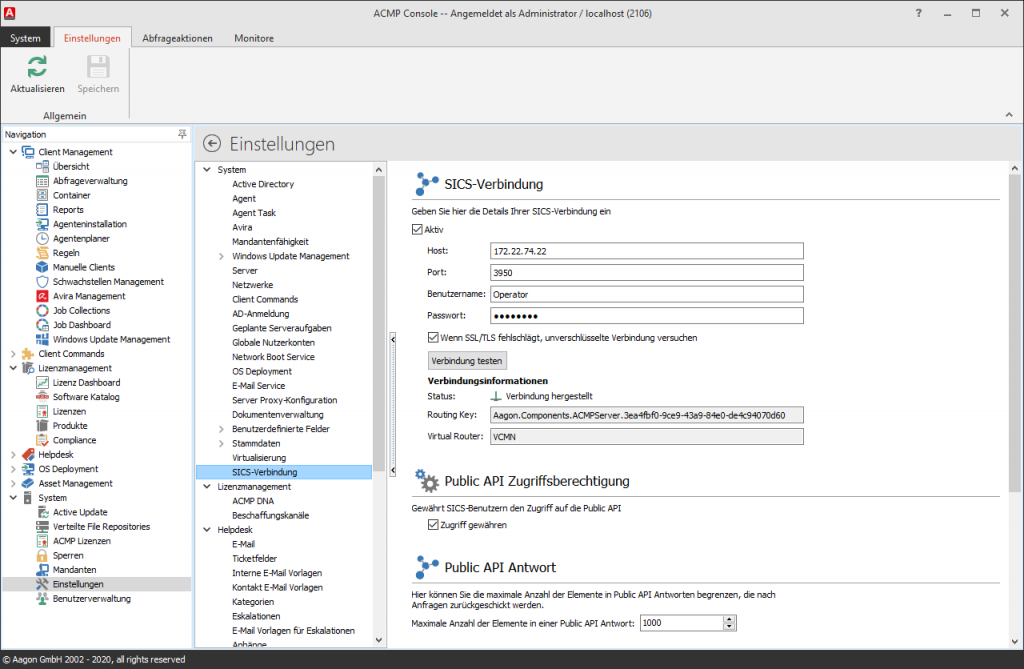Toggle the SSL/TLS fallback checkbox
The height and width of the screenshot is (669, 1024).
(x=433, y=338)
